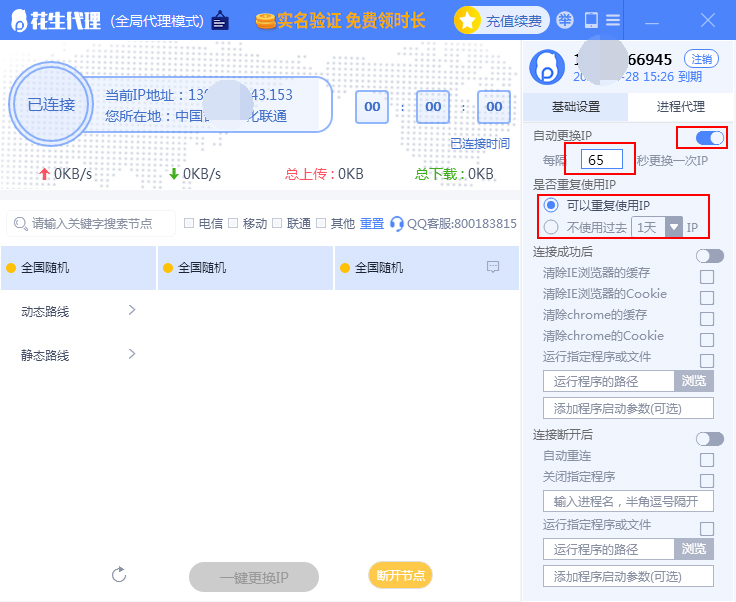This screenshot has width=736, height=602.
Task: Select the first 全国随机 node
Action: point(78,267)
